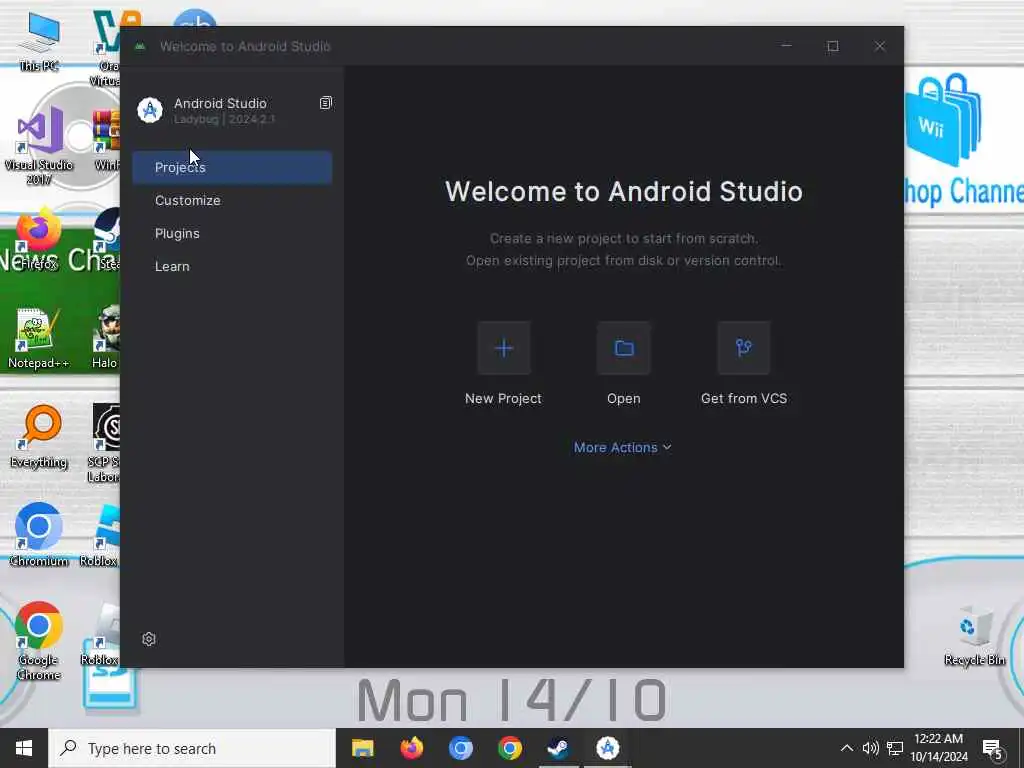
Task: Maximize the Android Studio welcome window
Action: (x=833, y=46)
